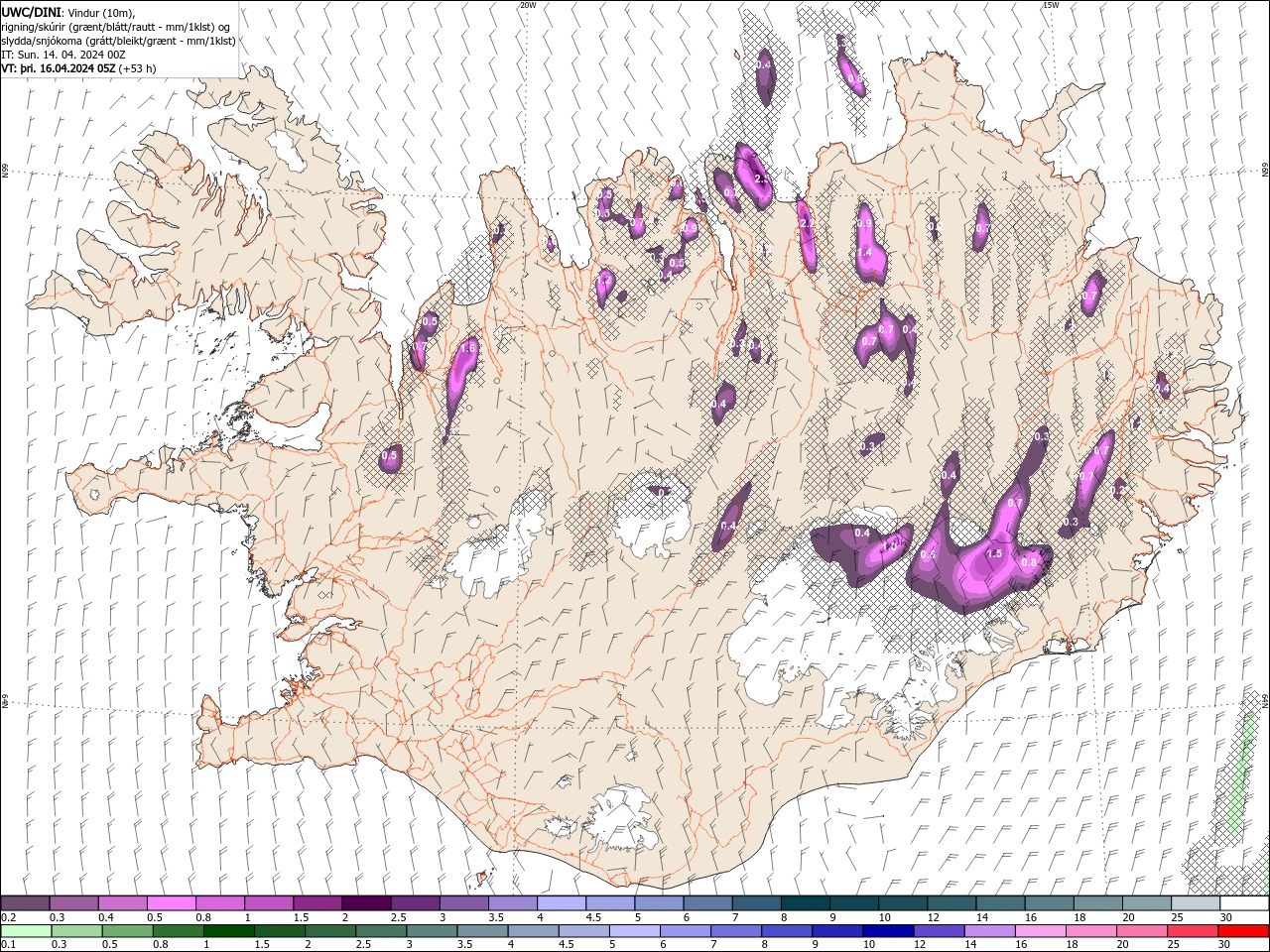Select pure red rain swatch above 30
The height and width of the screenshot is (952, 1270).
point(1244,931)
